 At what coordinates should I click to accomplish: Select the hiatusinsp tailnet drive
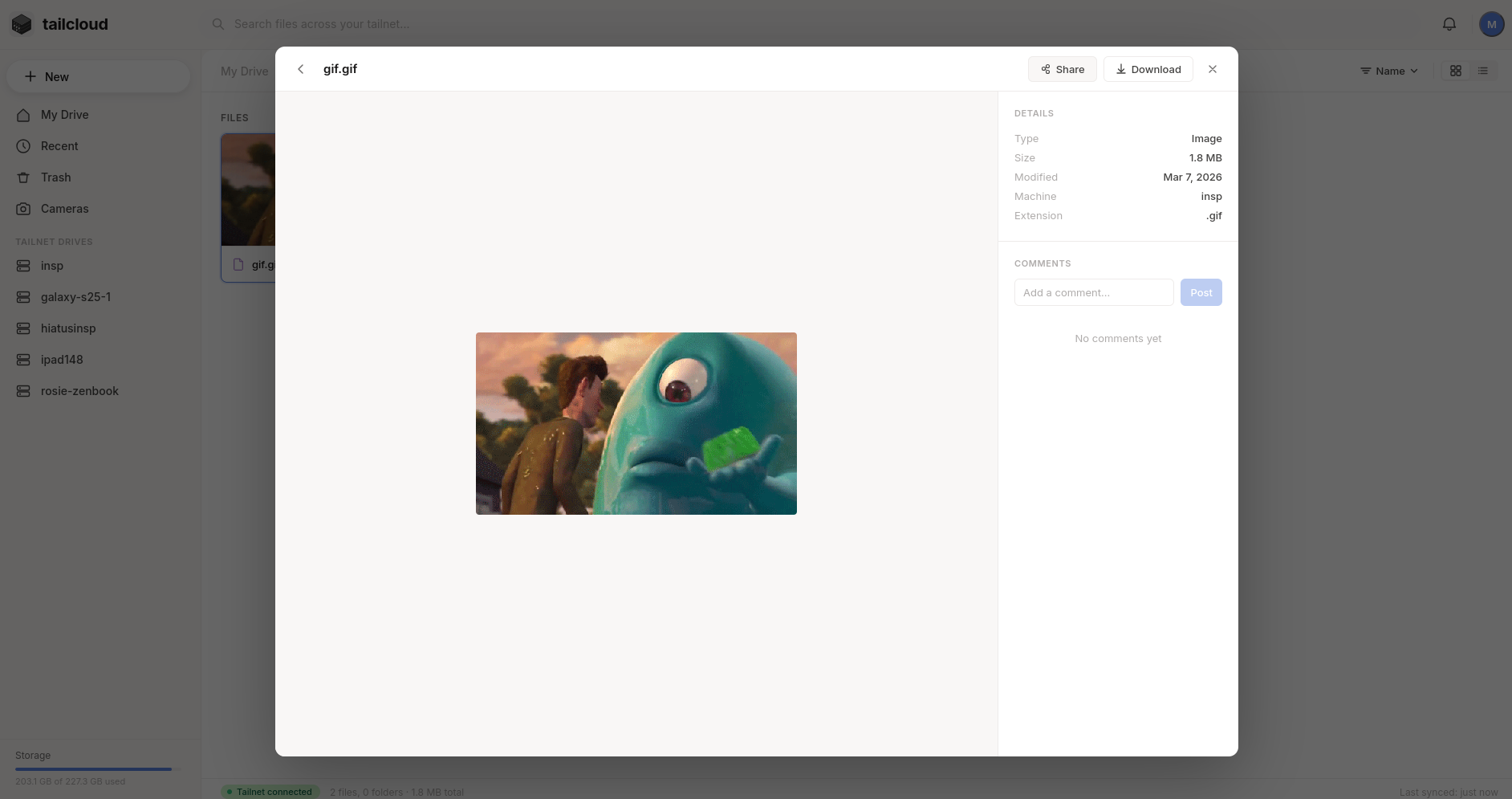tap(100, 328)
